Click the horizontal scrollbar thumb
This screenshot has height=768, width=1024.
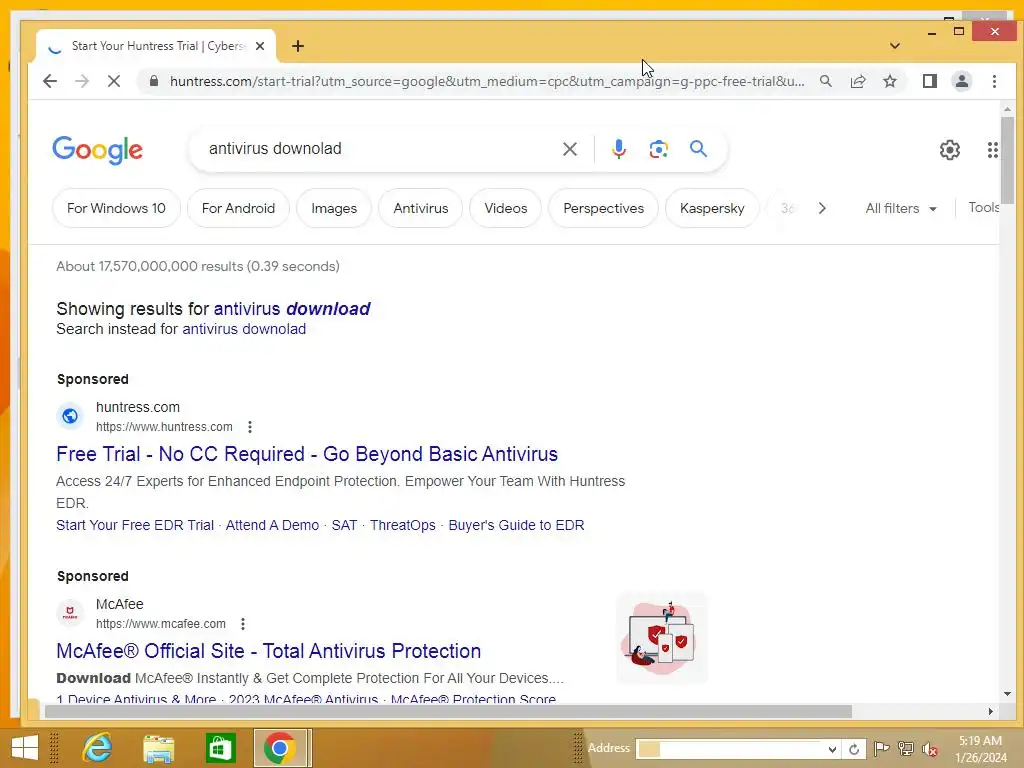coord(448,711)
